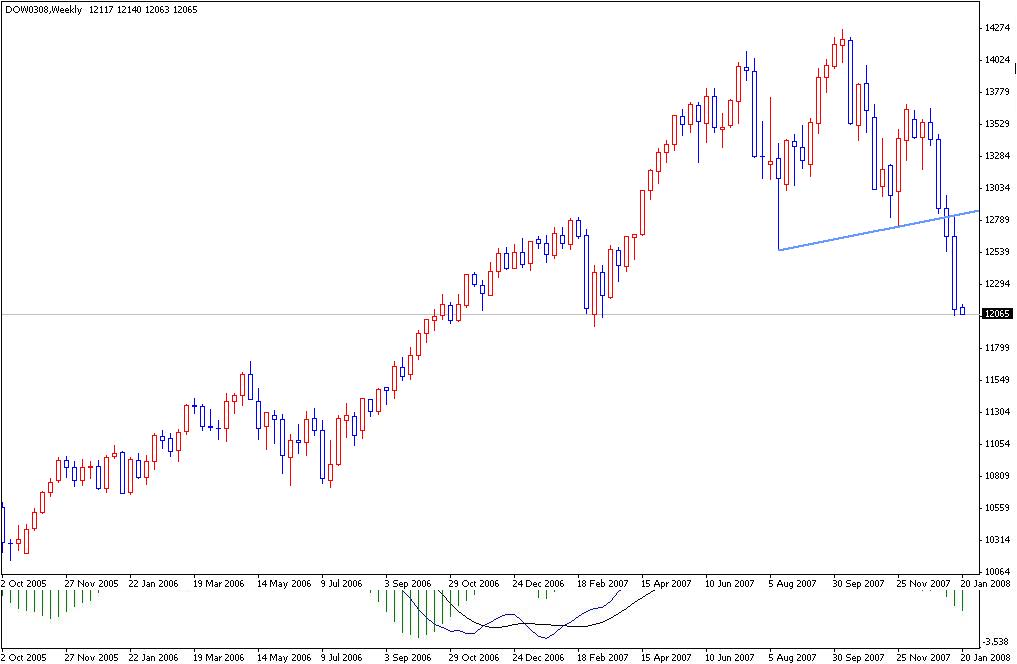1017x664 pixels.
Task: Click the DOW0308,Weekly chart title
Action: [x=43, y=10]
